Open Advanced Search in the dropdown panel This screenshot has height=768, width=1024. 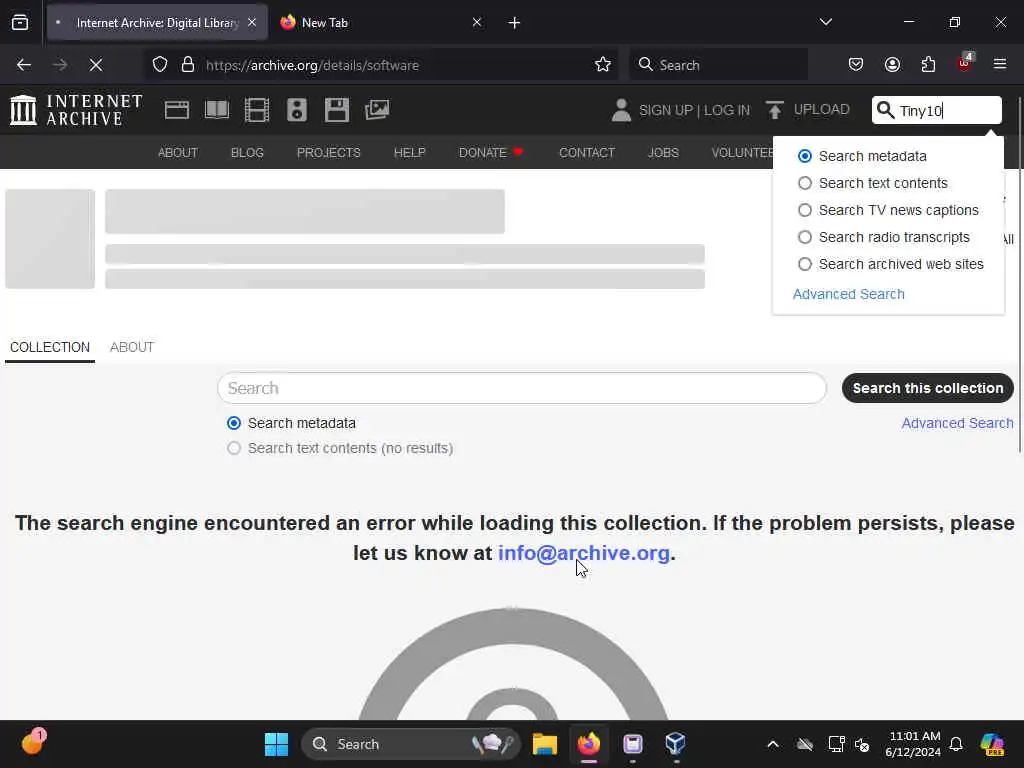pyautogui.click(x=848, y=294)
